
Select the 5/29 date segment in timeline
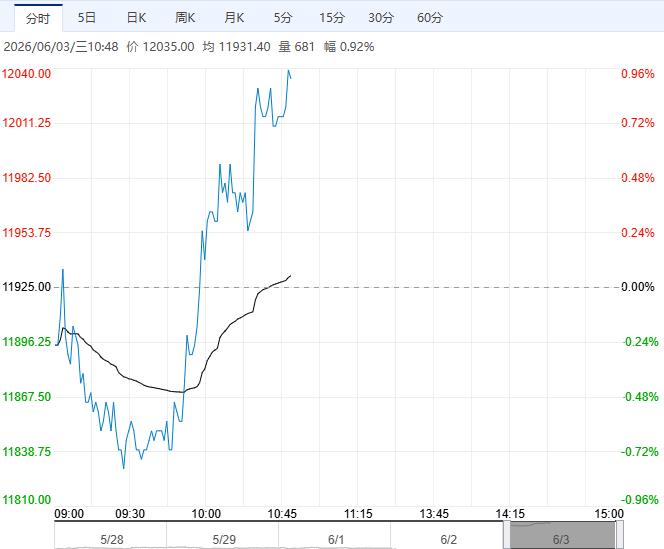pyautogui.click(x=224, y=539)
